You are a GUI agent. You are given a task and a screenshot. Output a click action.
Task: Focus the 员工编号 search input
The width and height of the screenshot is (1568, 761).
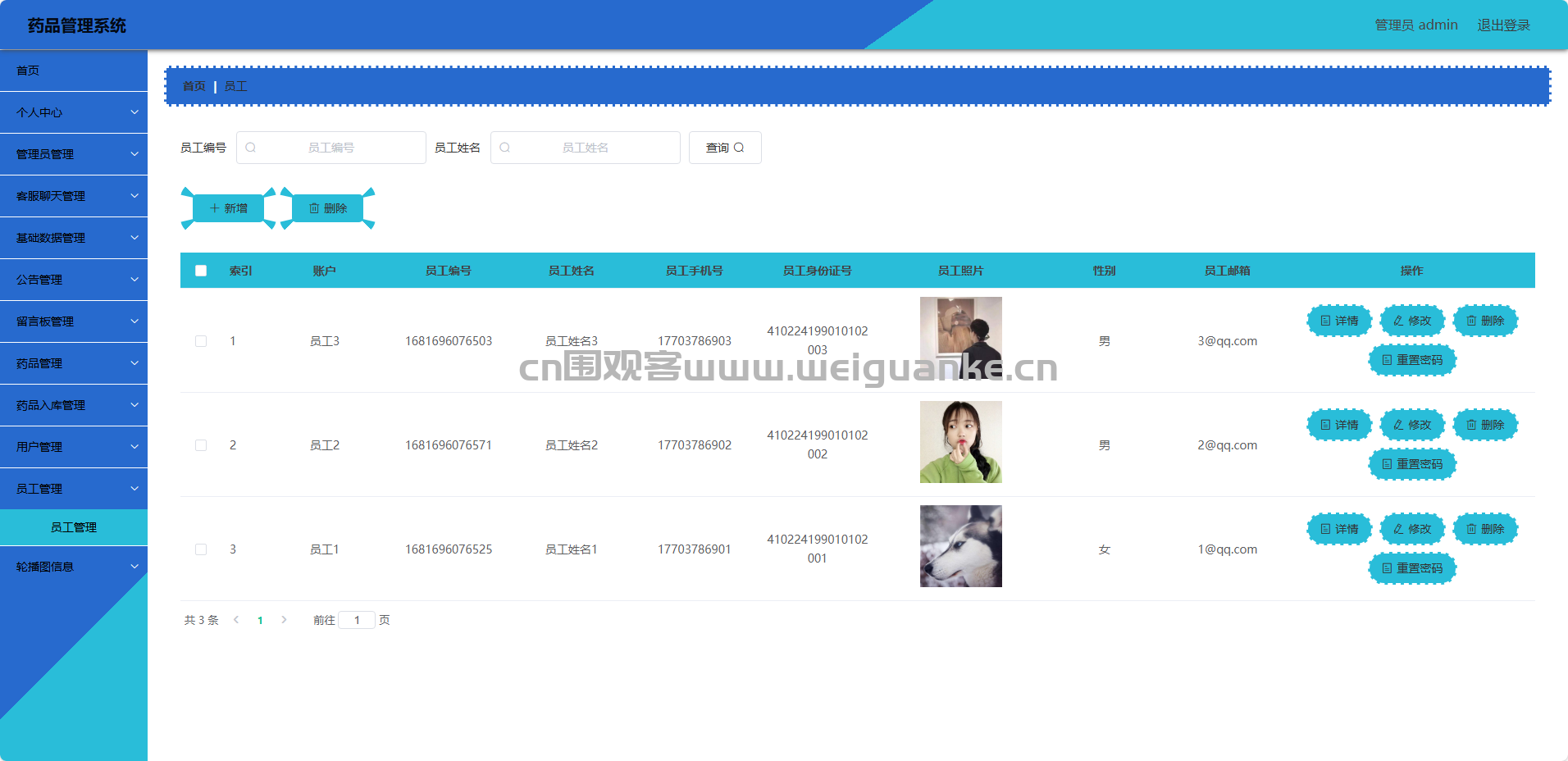(331, 148)
